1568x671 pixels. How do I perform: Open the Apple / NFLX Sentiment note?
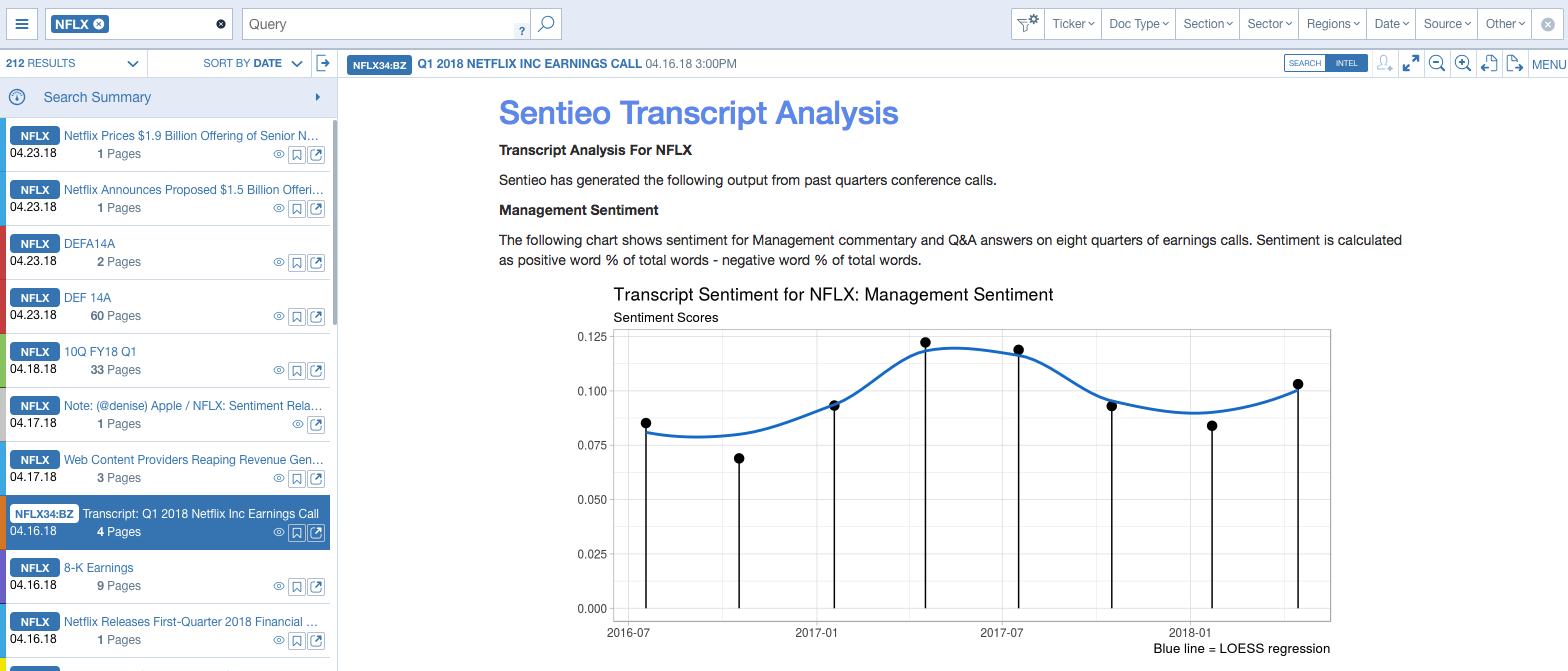point(193,406)
